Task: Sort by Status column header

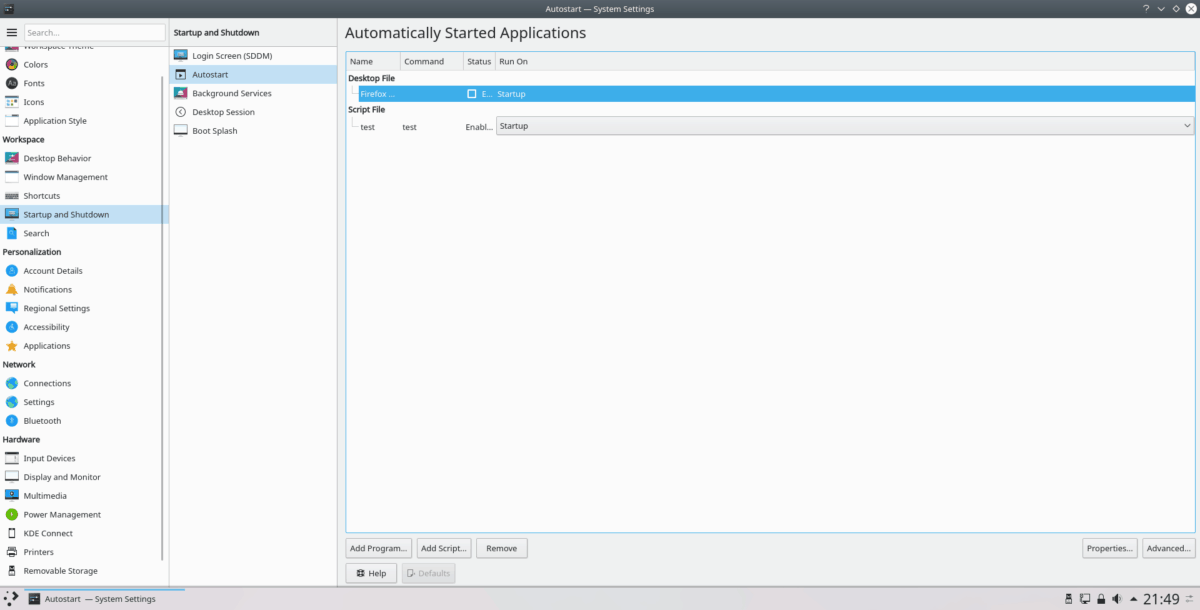Action: 479,61
